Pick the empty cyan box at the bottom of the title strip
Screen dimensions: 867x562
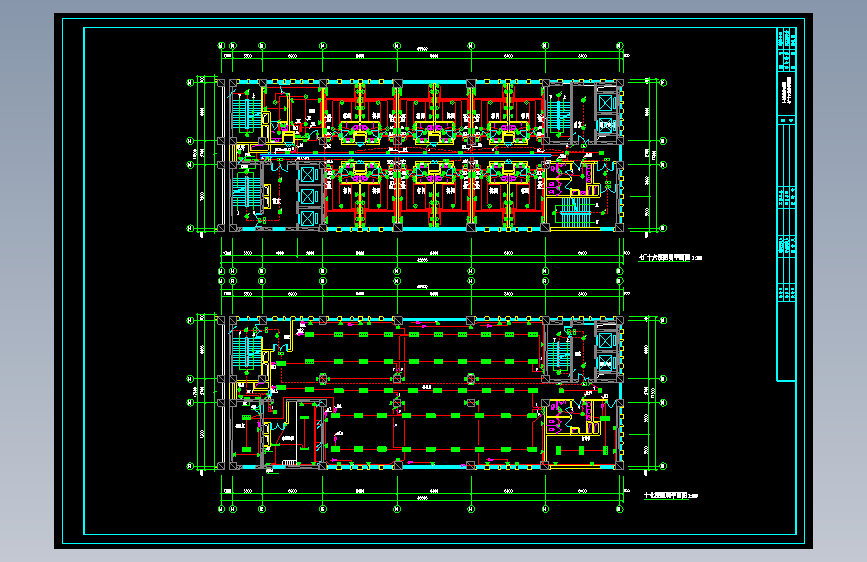[x=786, y=341]
